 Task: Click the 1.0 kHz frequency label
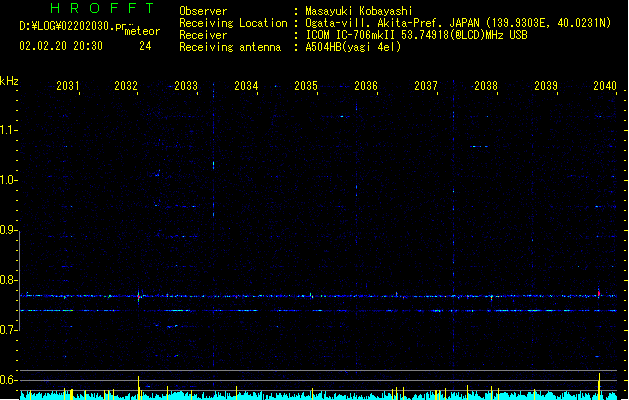point(8,180)
